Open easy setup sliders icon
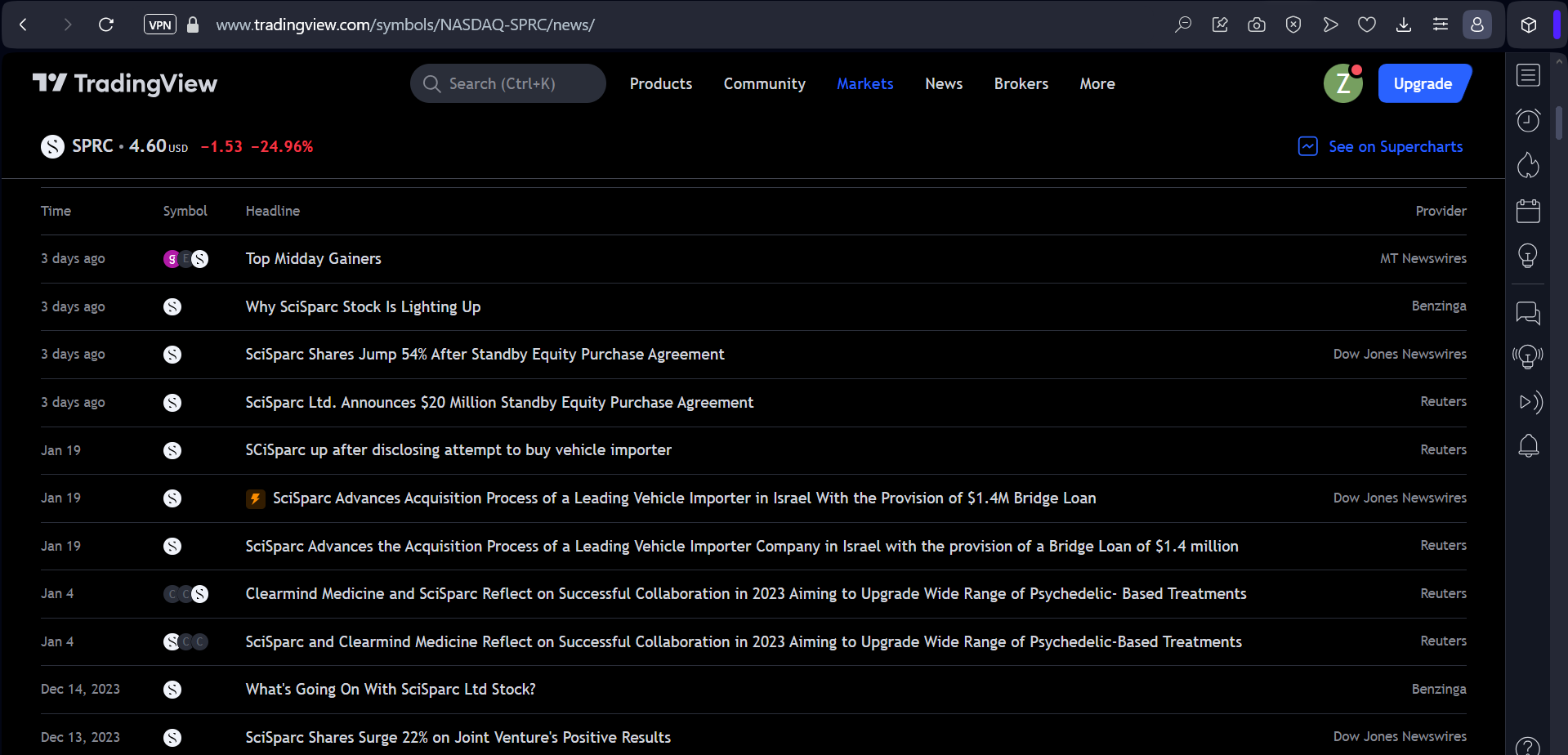 1441,25
